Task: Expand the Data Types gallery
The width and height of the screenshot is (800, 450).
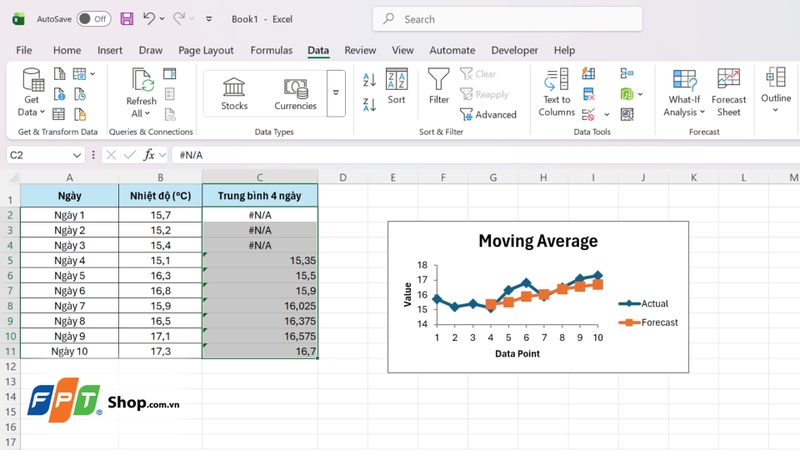Action: [x=336, y=93]
